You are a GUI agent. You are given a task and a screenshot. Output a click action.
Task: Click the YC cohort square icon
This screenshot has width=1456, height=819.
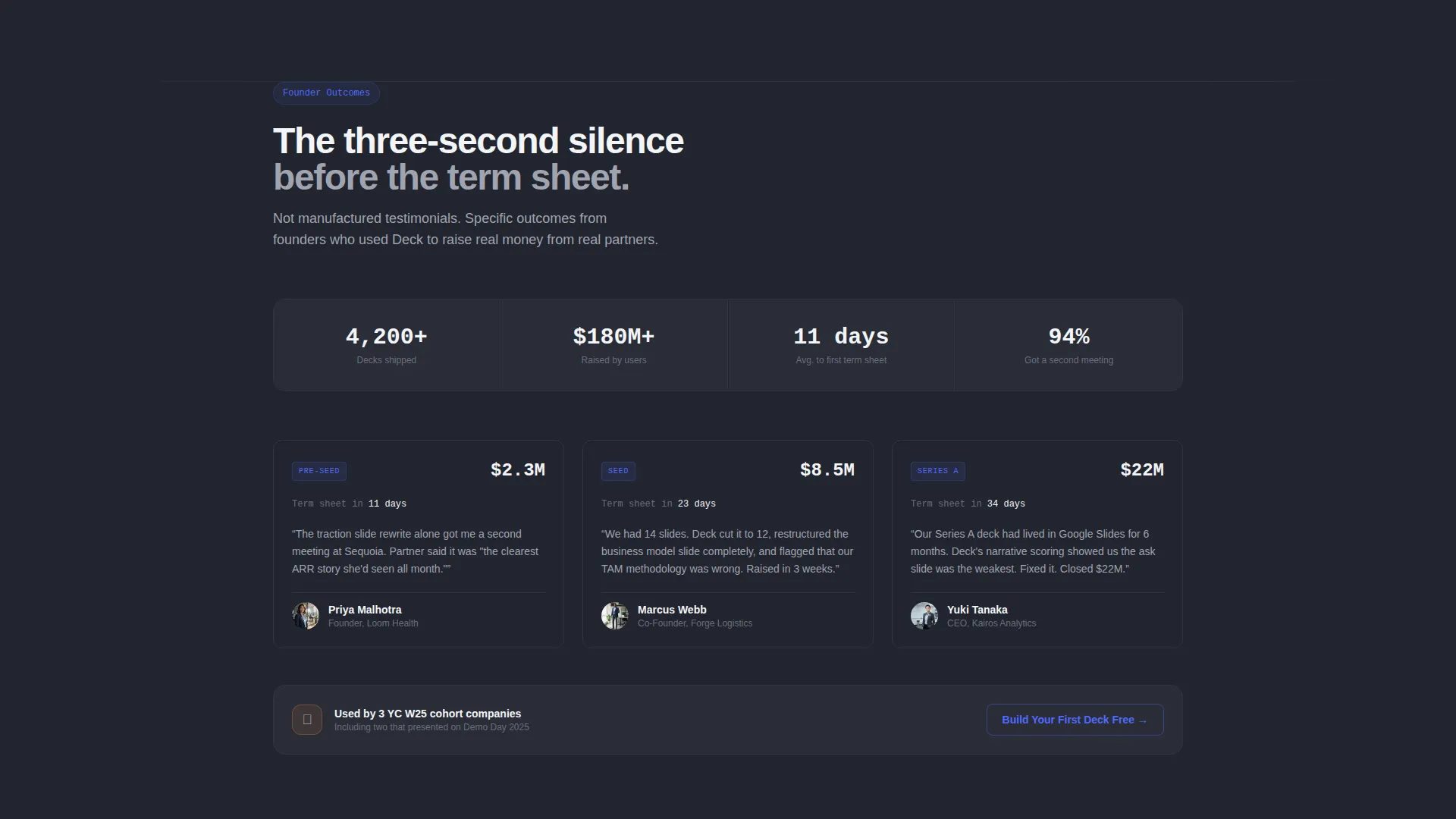pos(307,720)
